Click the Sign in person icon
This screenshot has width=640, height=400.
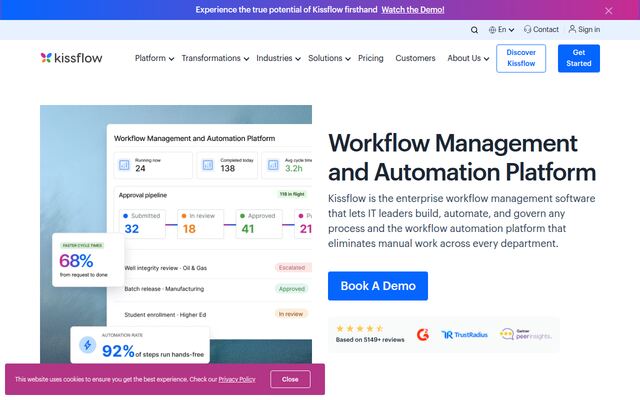(x=572, y=29)
